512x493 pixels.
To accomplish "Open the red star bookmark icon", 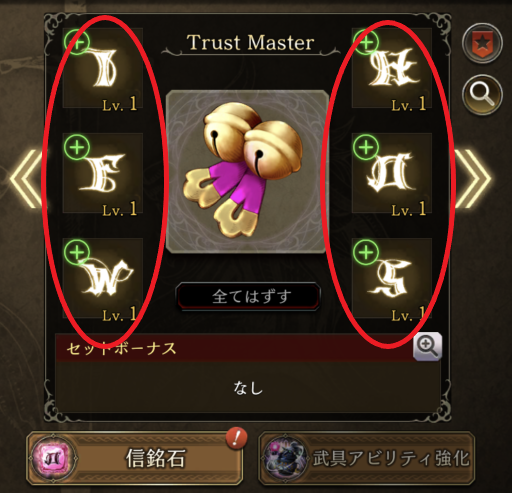I will click(482, 43).
